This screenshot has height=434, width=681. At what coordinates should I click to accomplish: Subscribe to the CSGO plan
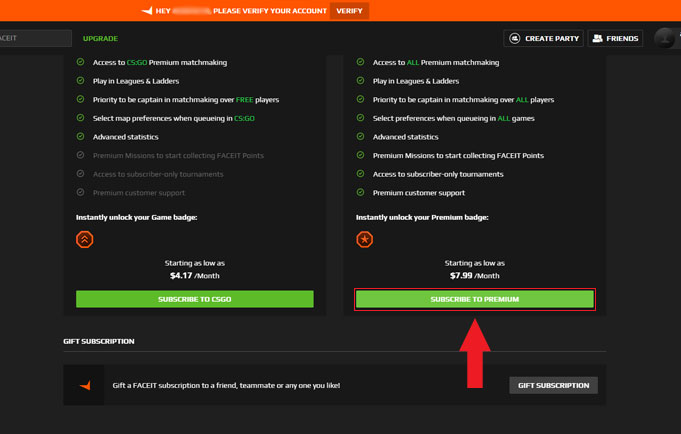click(195, 299)
